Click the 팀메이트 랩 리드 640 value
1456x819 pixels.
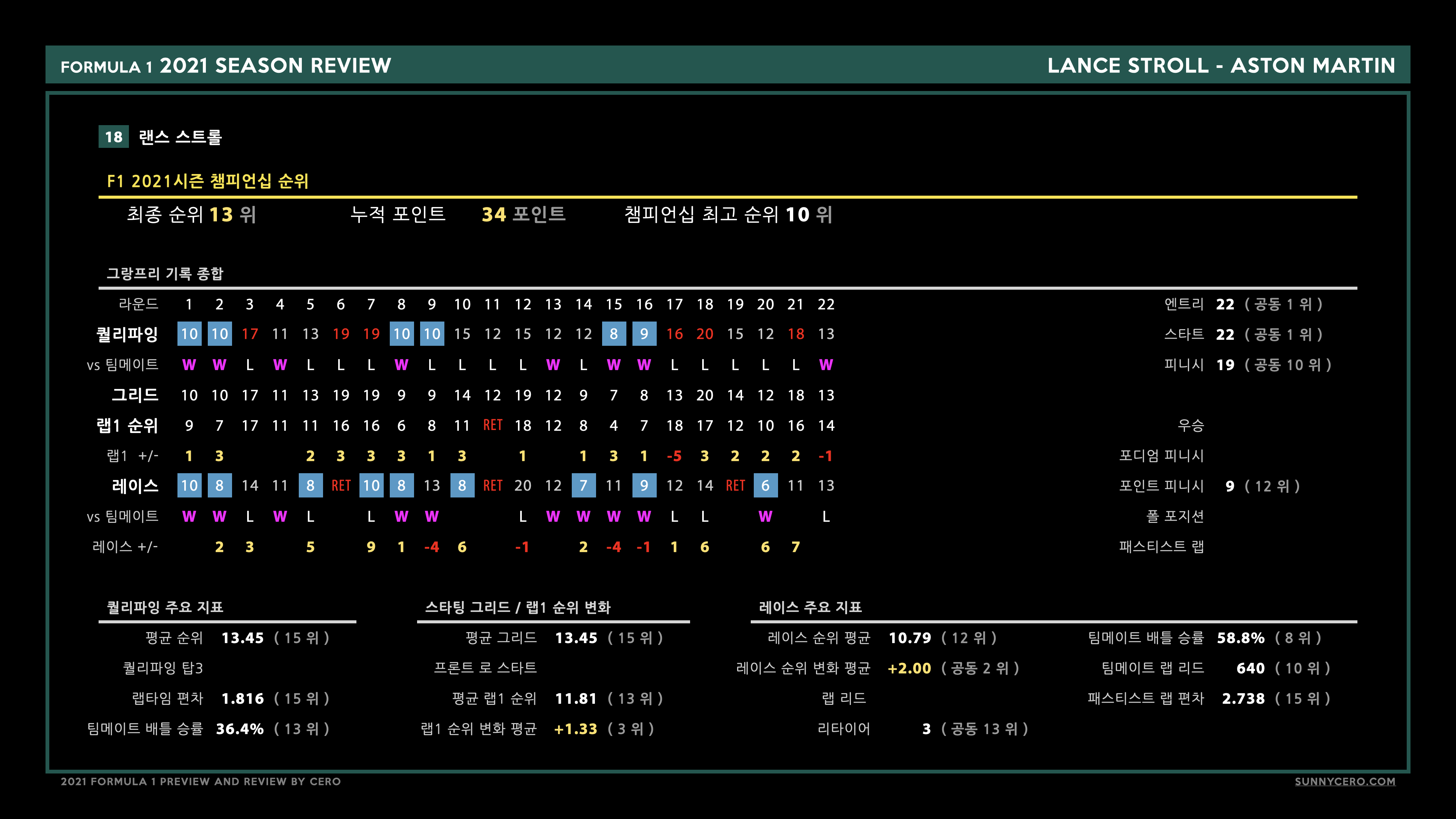[1250, 668]
